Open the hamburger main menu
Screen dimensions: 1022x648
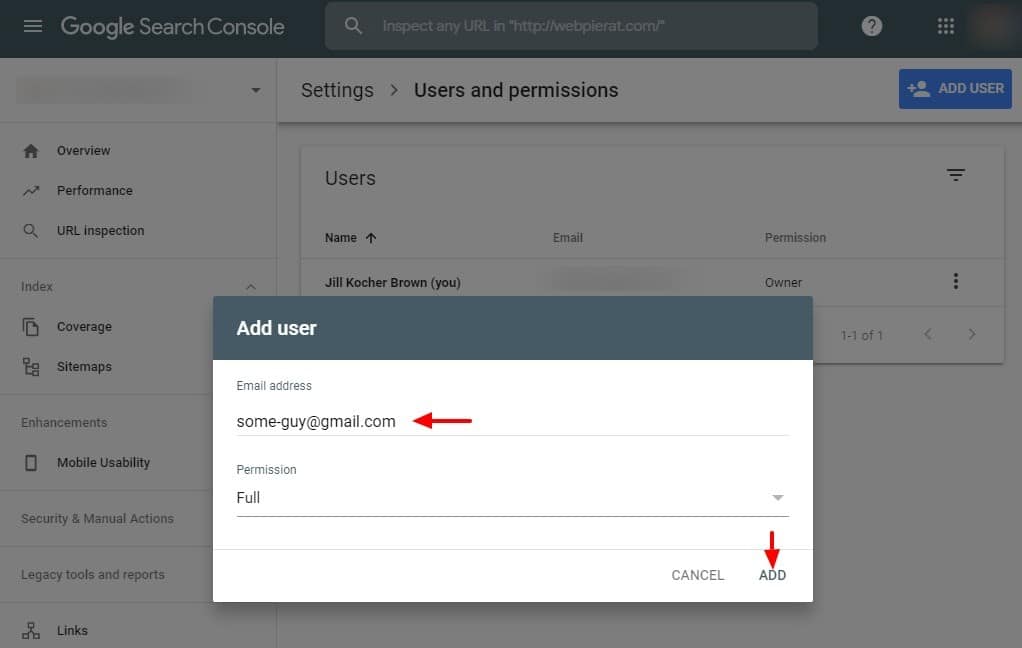[x=33, y=27]
